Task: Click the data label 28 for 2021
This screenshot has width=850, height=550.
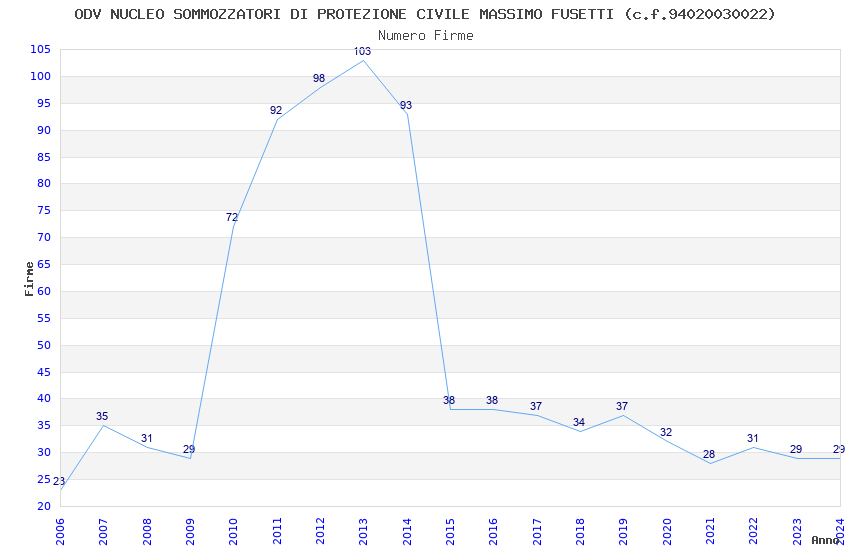Action: [709, 454]
